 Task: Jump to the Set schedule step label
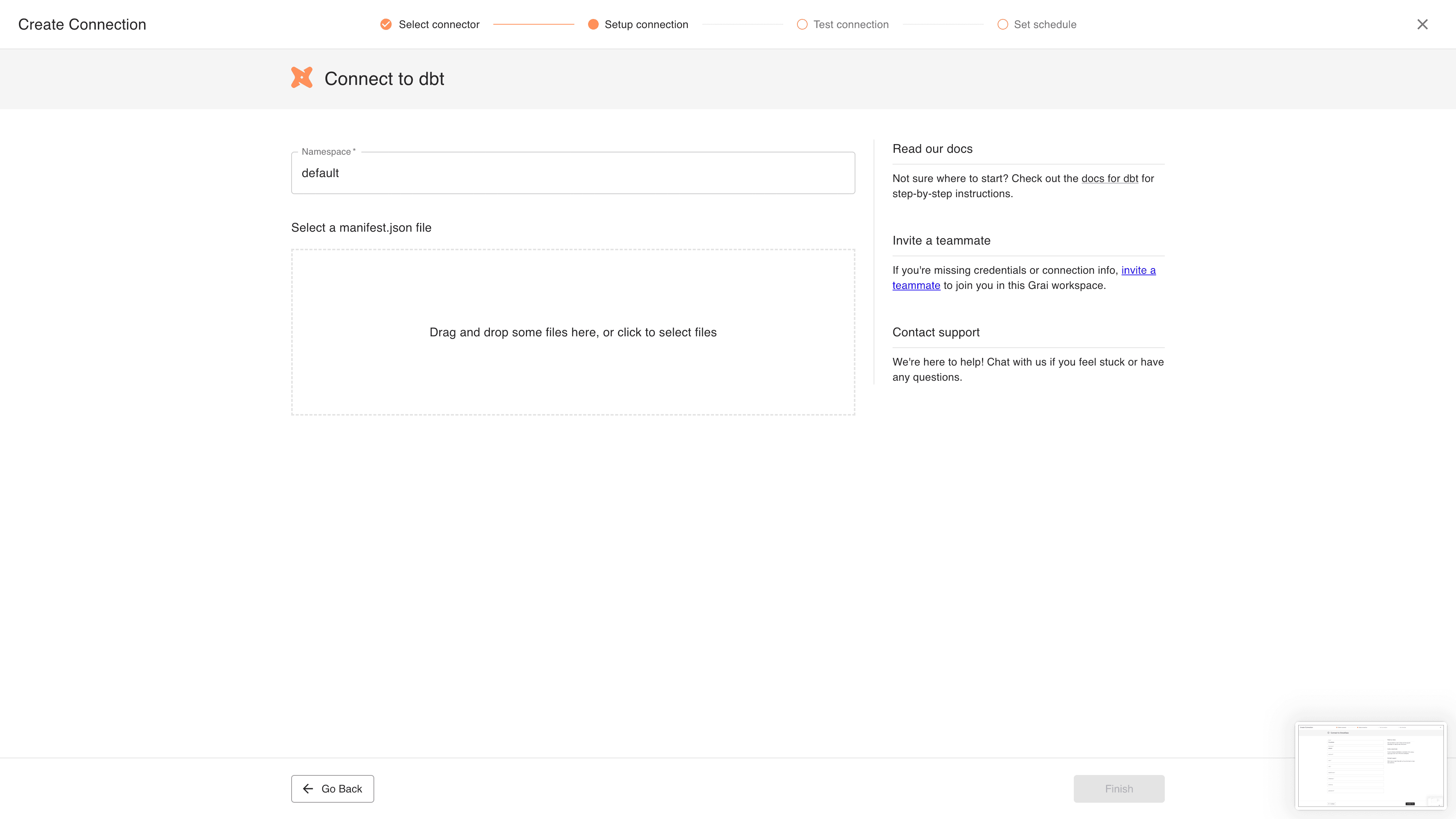click(x=1045, y=24)
